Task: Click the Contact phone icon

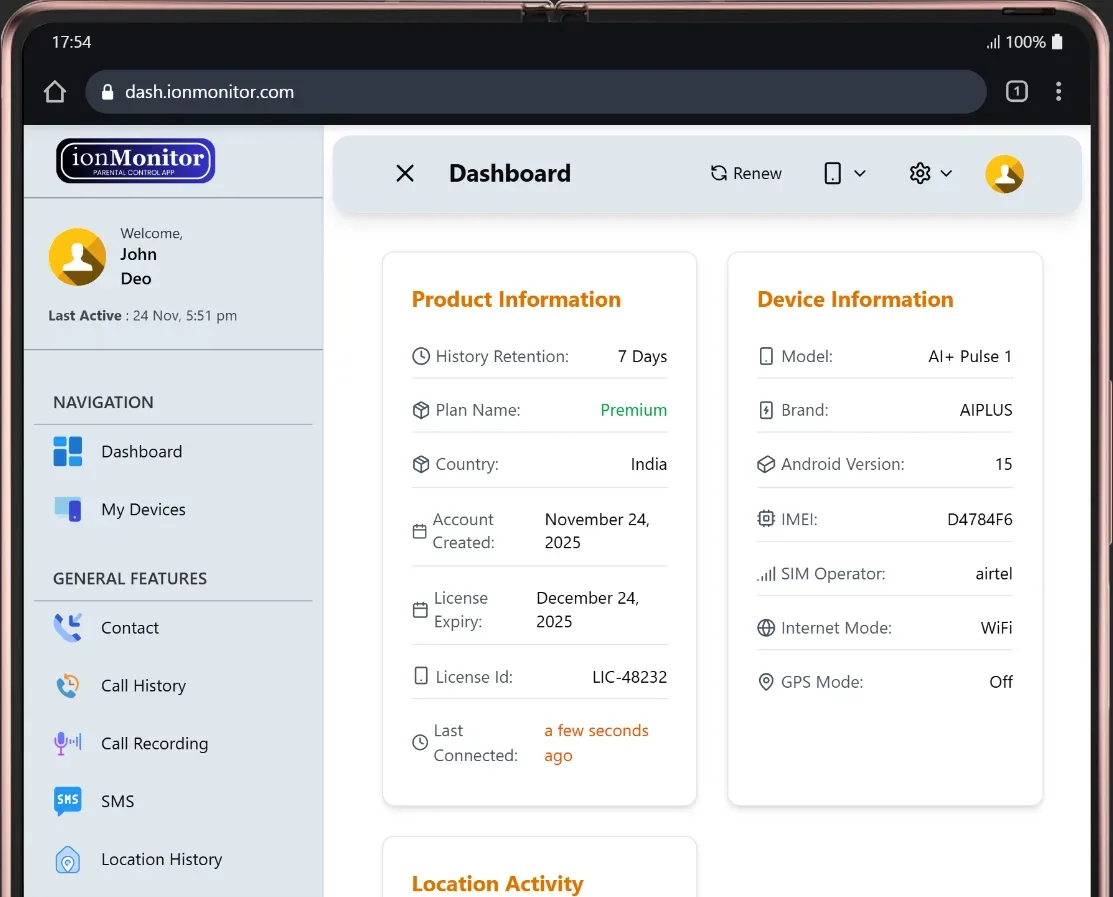Action: pos(67,627)
